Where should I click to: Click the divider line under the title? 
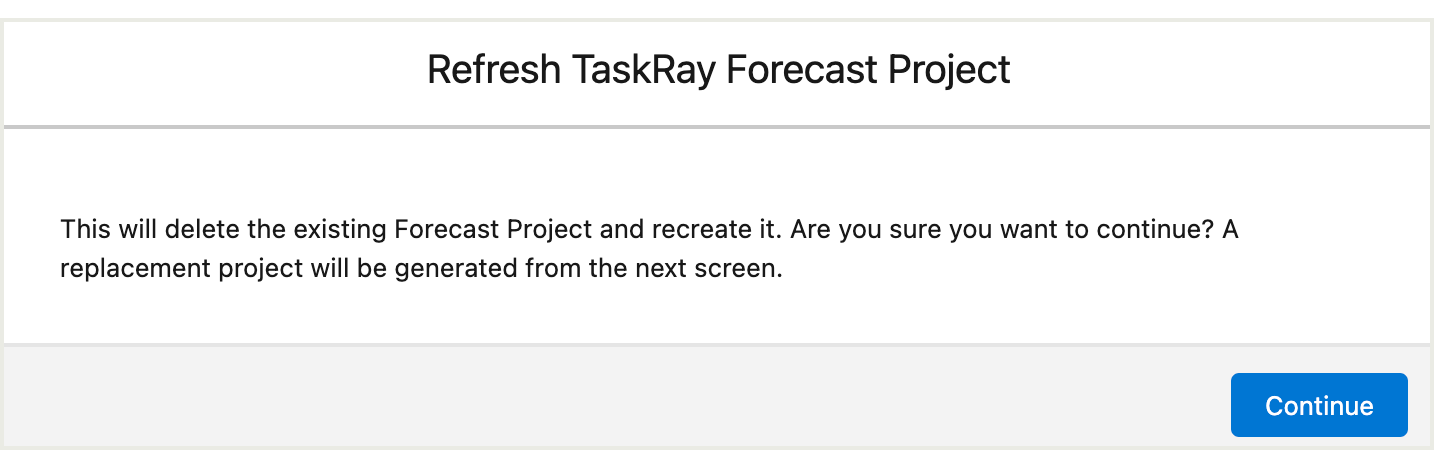(x=716, y=127)
